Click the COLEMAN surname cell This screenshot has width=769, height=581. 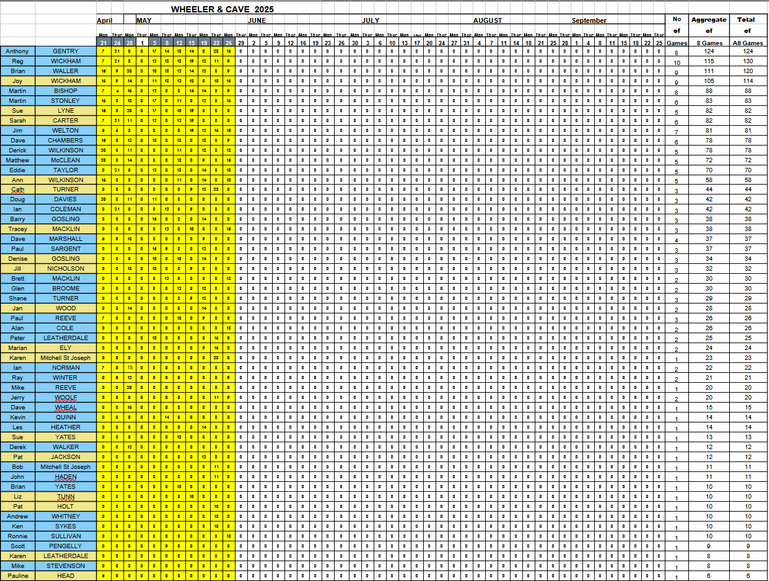66,209
